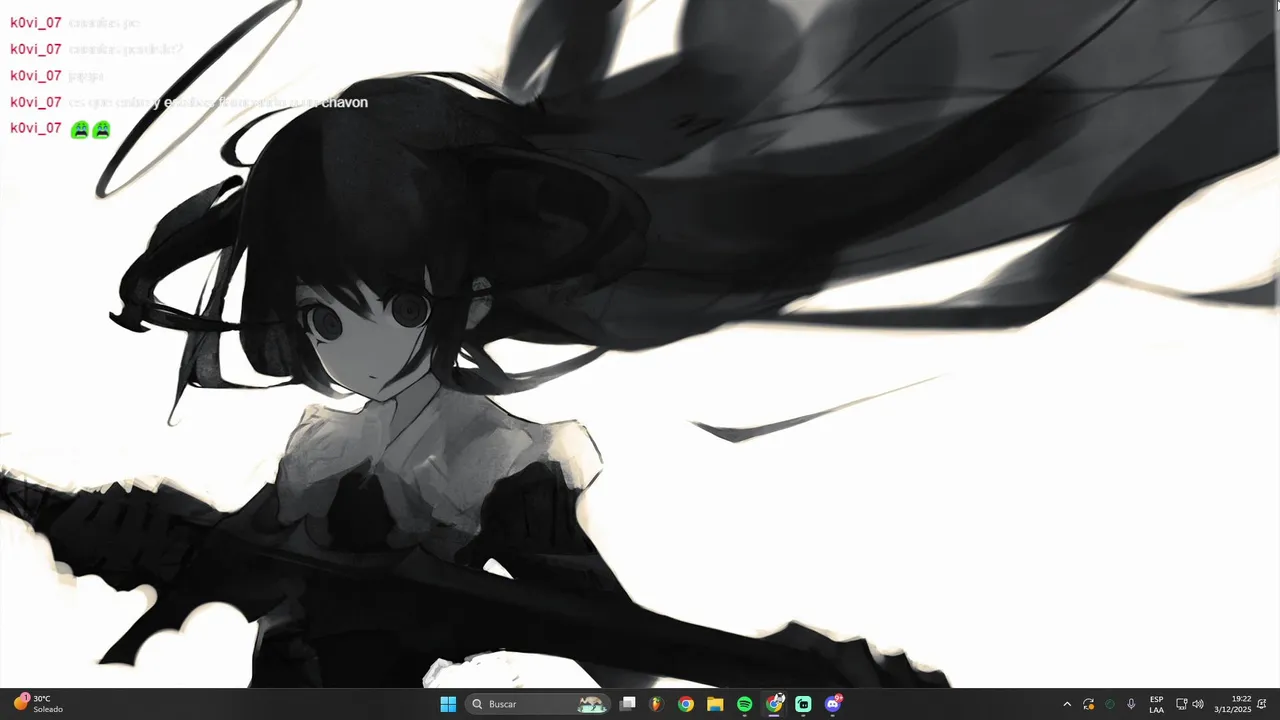1280x720 pixels.
Task: Open the ESP LAA language switcher
Action: (1156, 704)
